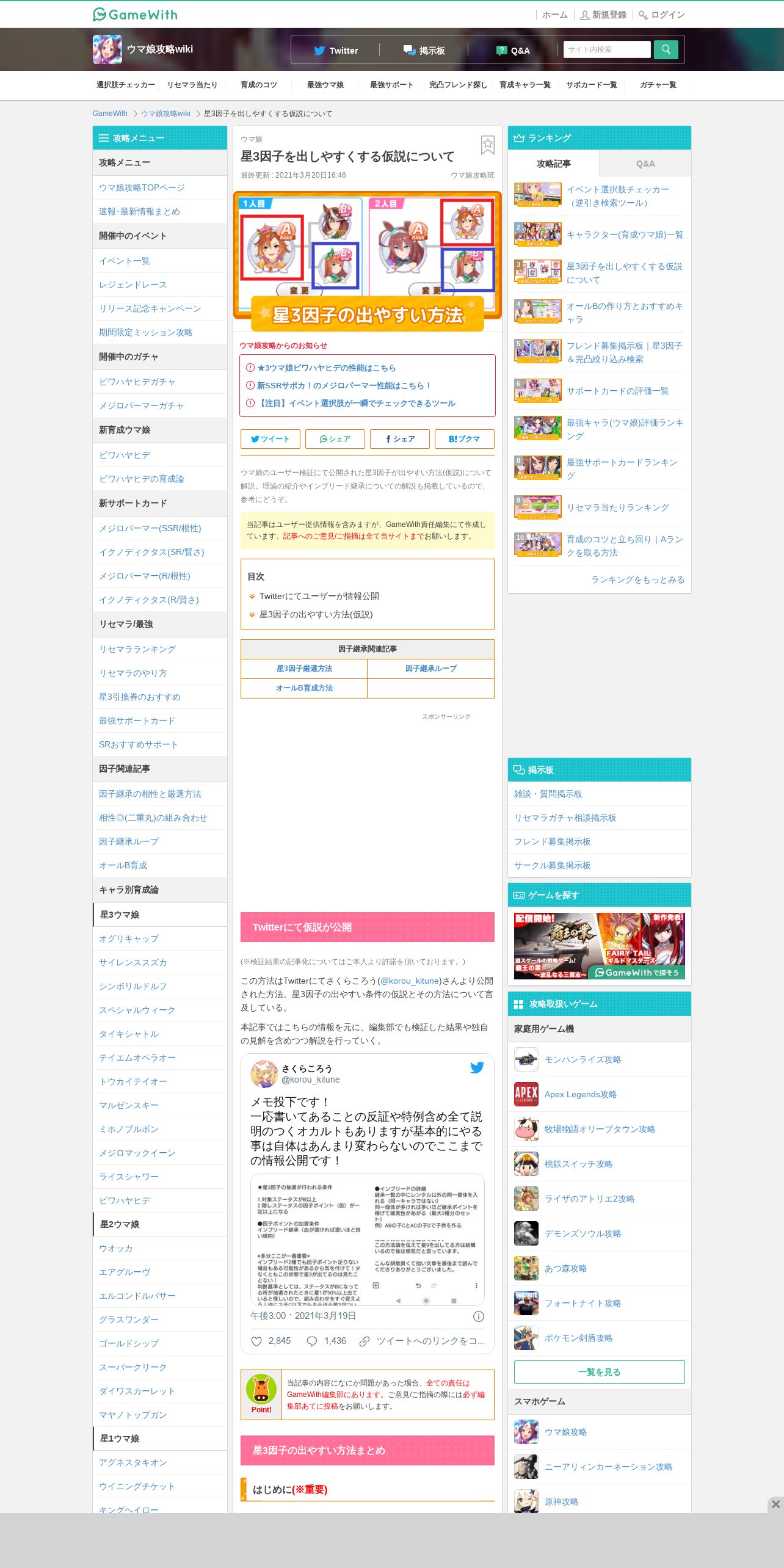
Task: Click the 覇王の業 game ad banner
Action: click(x=600, y=946)
